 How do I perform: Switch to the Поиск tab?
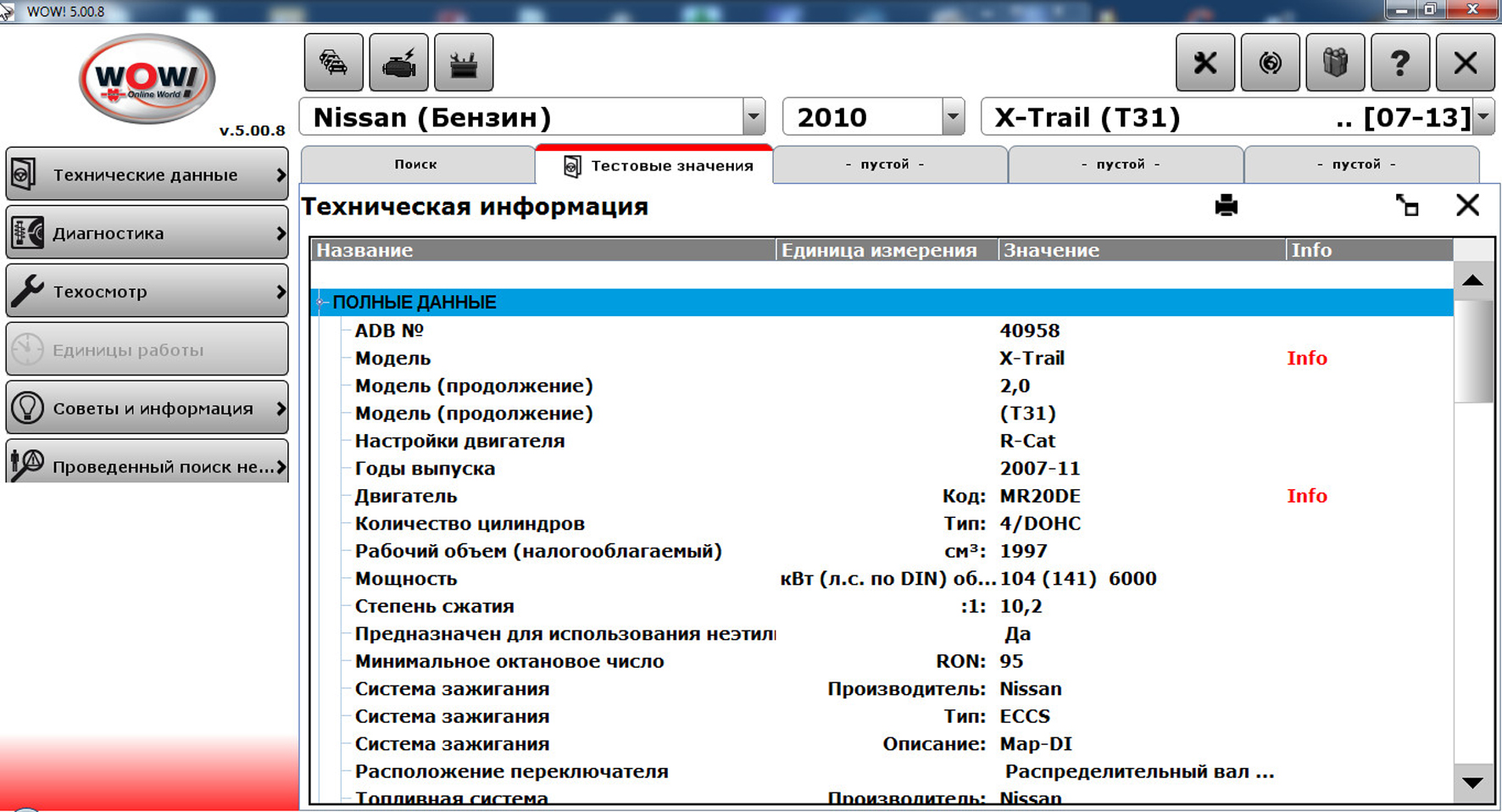[x=416, y=164]
